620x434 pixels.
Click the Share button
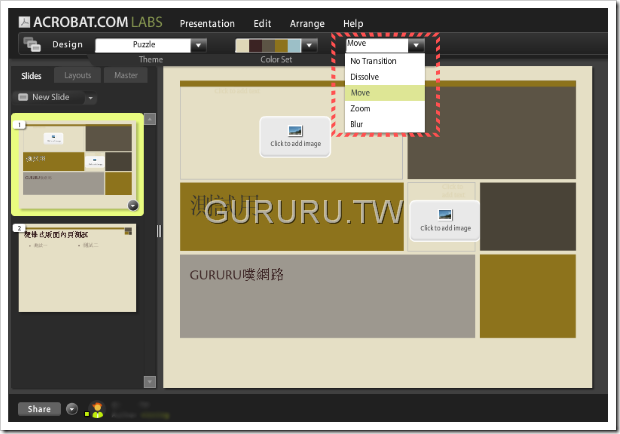click(39, 409)
